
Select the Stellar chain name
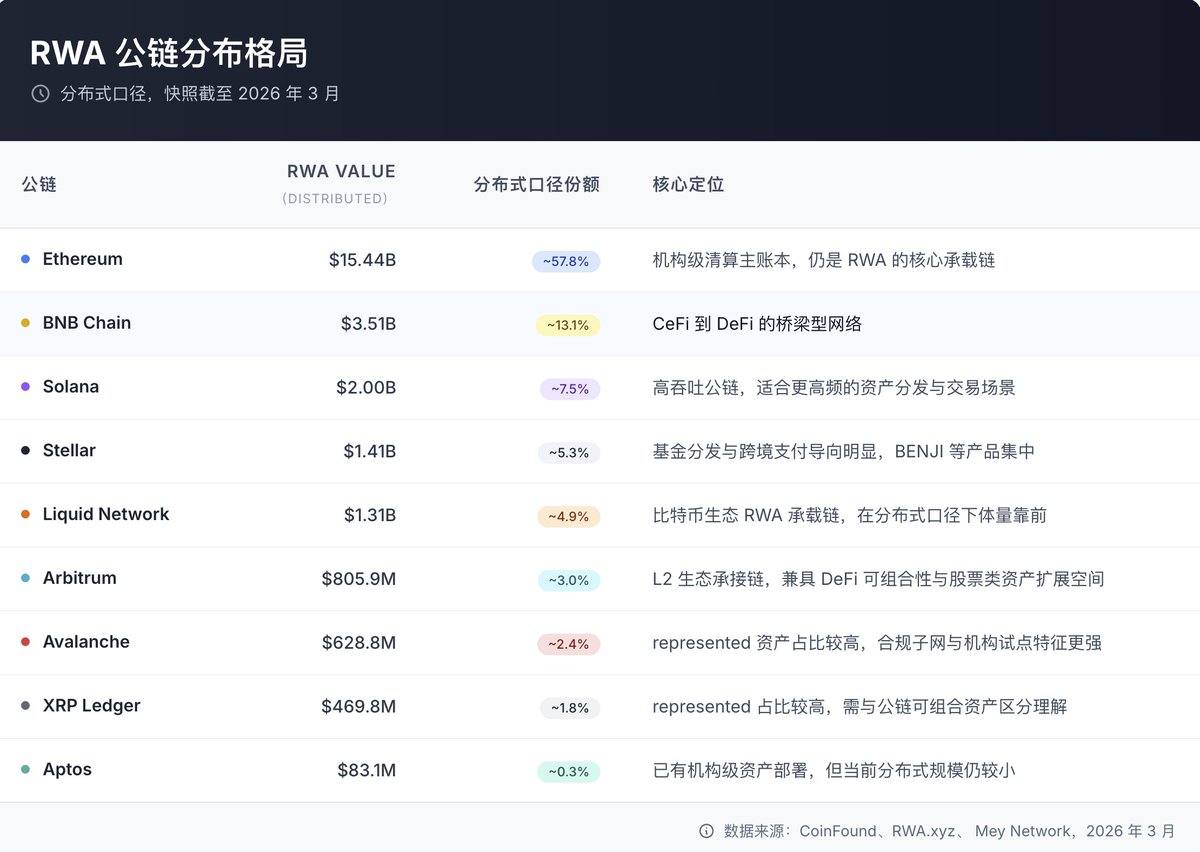coord(69,451)
